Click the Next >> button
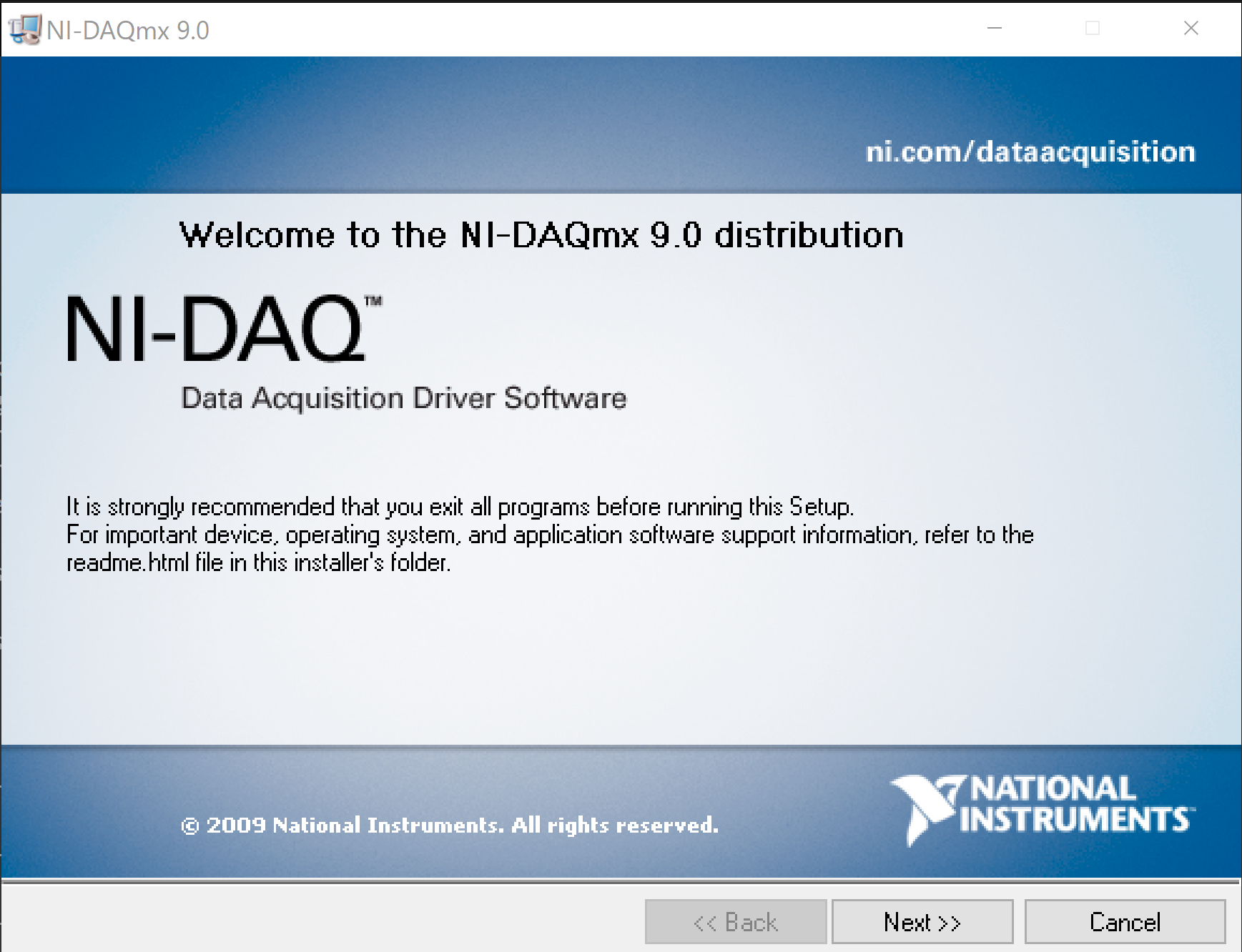The image size is (1242, 952). (922, 921)
